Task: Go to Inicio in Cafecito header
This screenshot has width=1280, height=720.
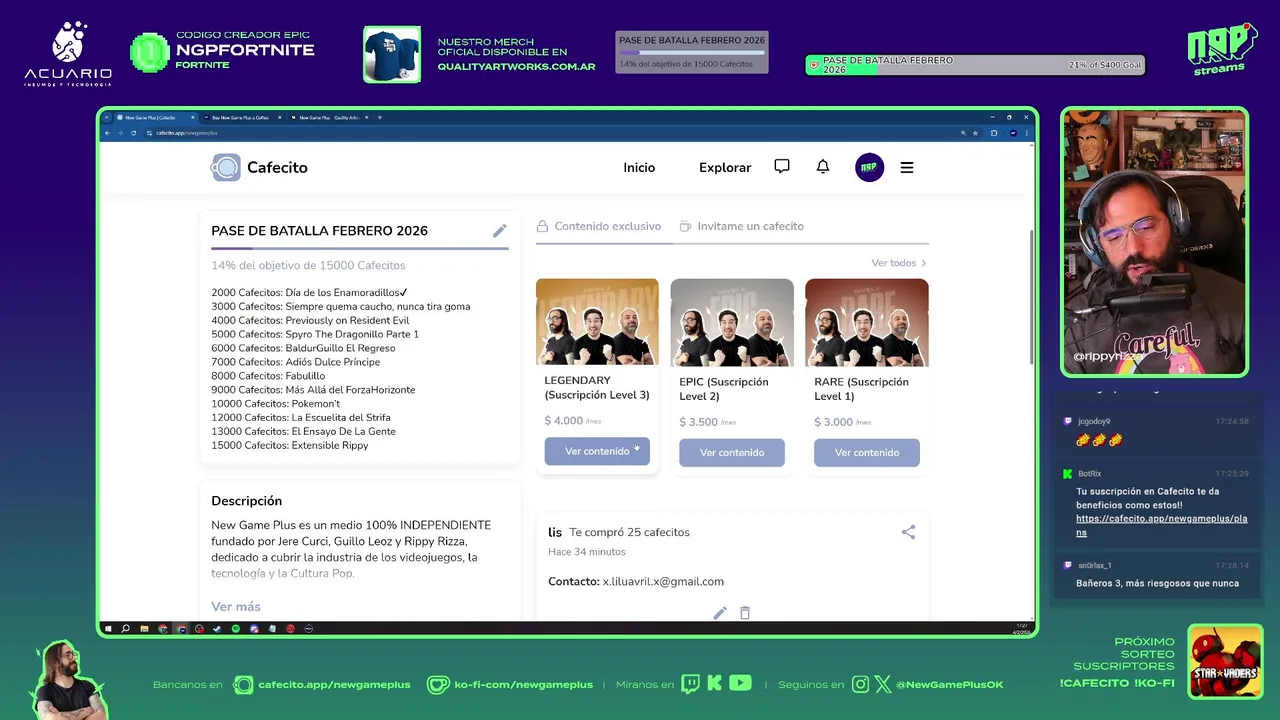Action: point(639,167)
